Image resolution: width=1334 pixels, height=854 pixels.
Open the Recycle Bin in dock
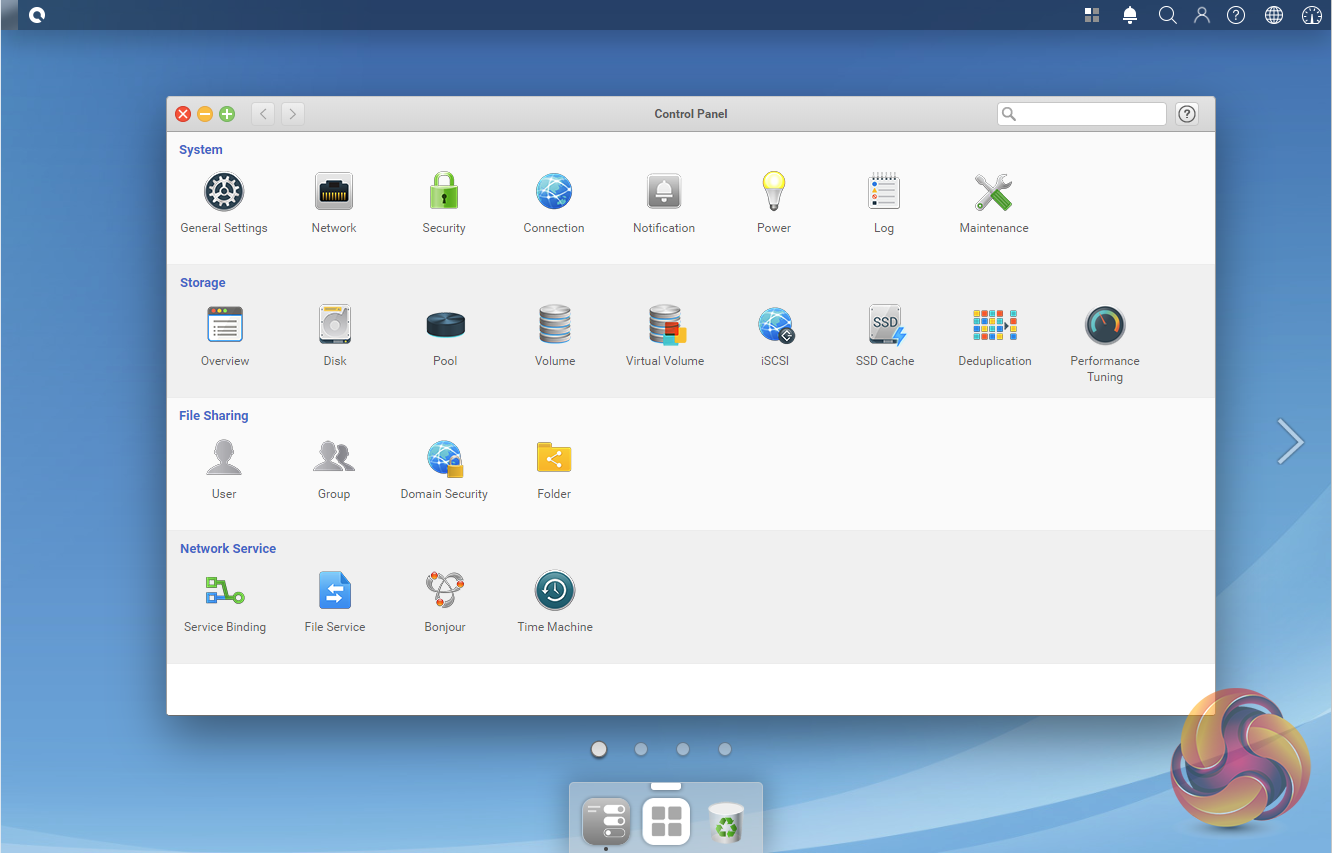pos(727,823)
